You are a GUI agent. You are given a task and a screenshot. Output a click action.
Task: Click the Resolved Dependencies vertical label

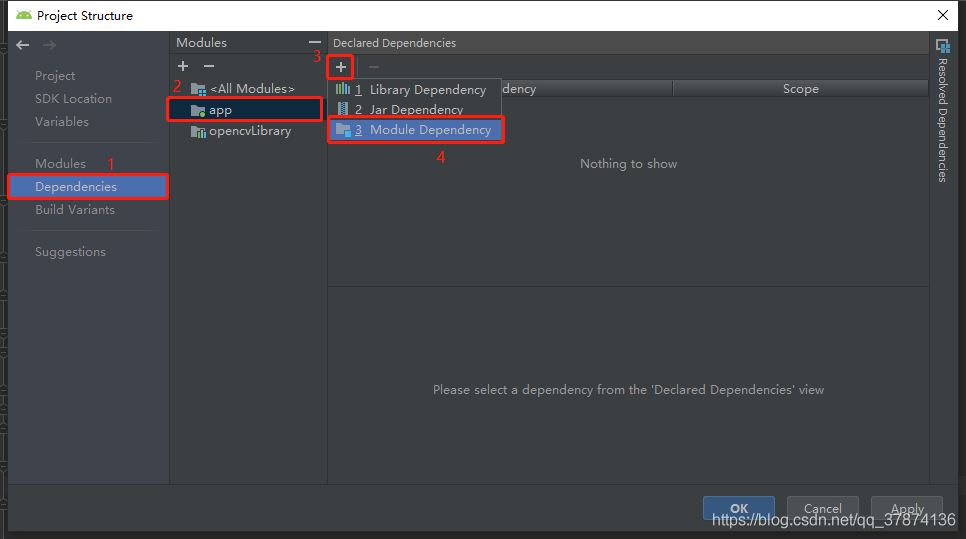(x=943, y=120)
